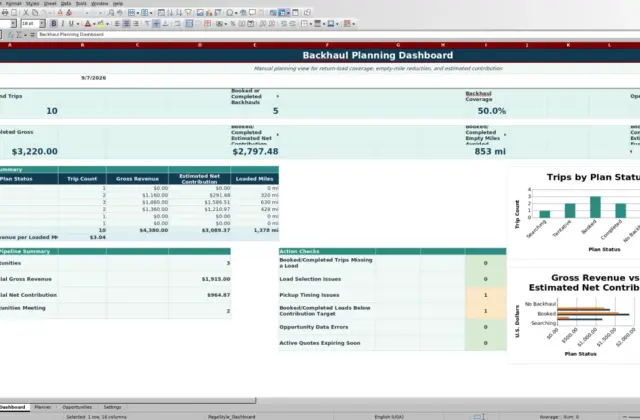Open the Border Style dropdown arrow
The width and height of the screenshot is (640, 420).
tap(324, 24)
